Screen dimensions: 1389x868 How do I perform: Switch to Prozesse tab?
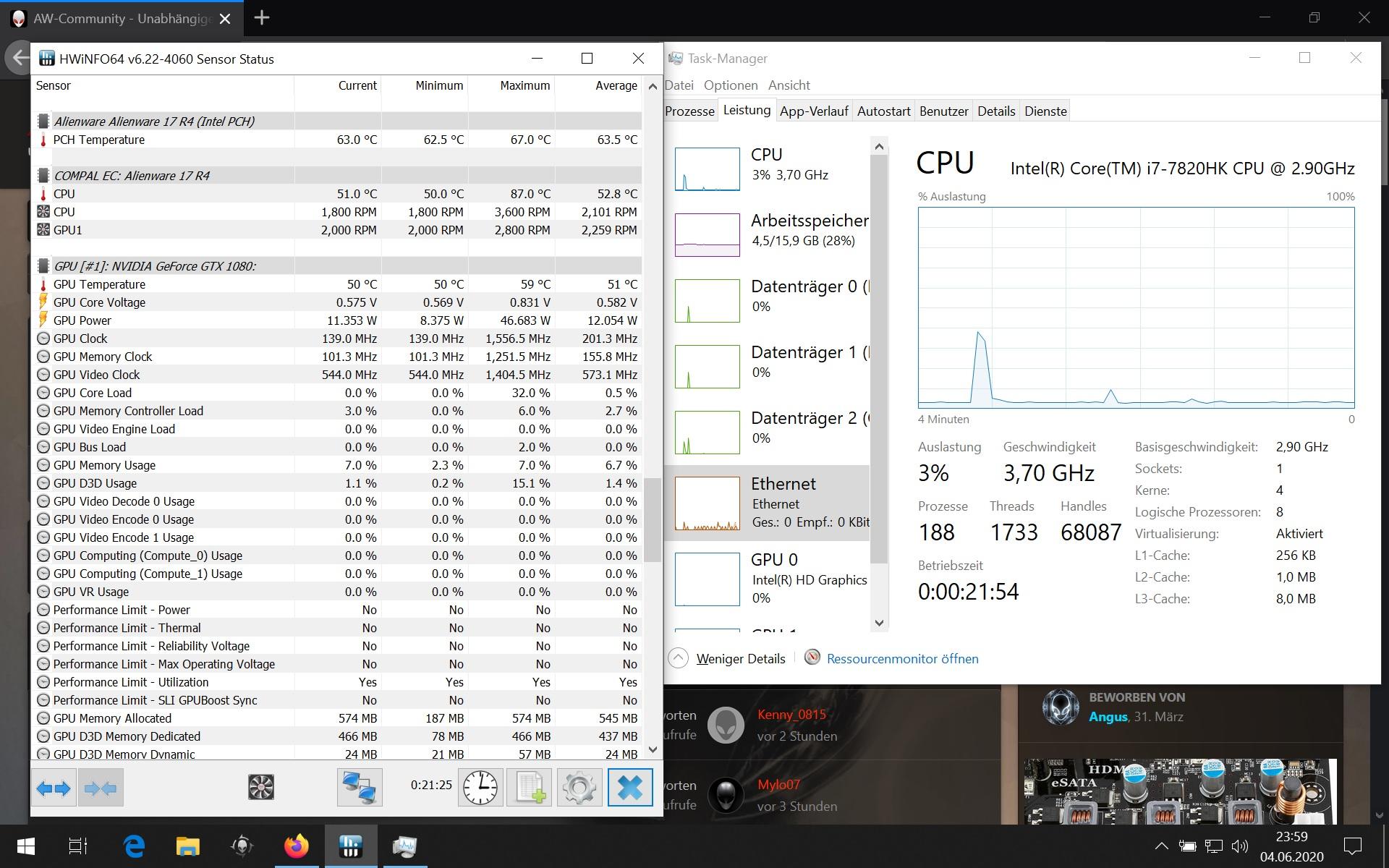pyautogui.click(x=689, y=111)
